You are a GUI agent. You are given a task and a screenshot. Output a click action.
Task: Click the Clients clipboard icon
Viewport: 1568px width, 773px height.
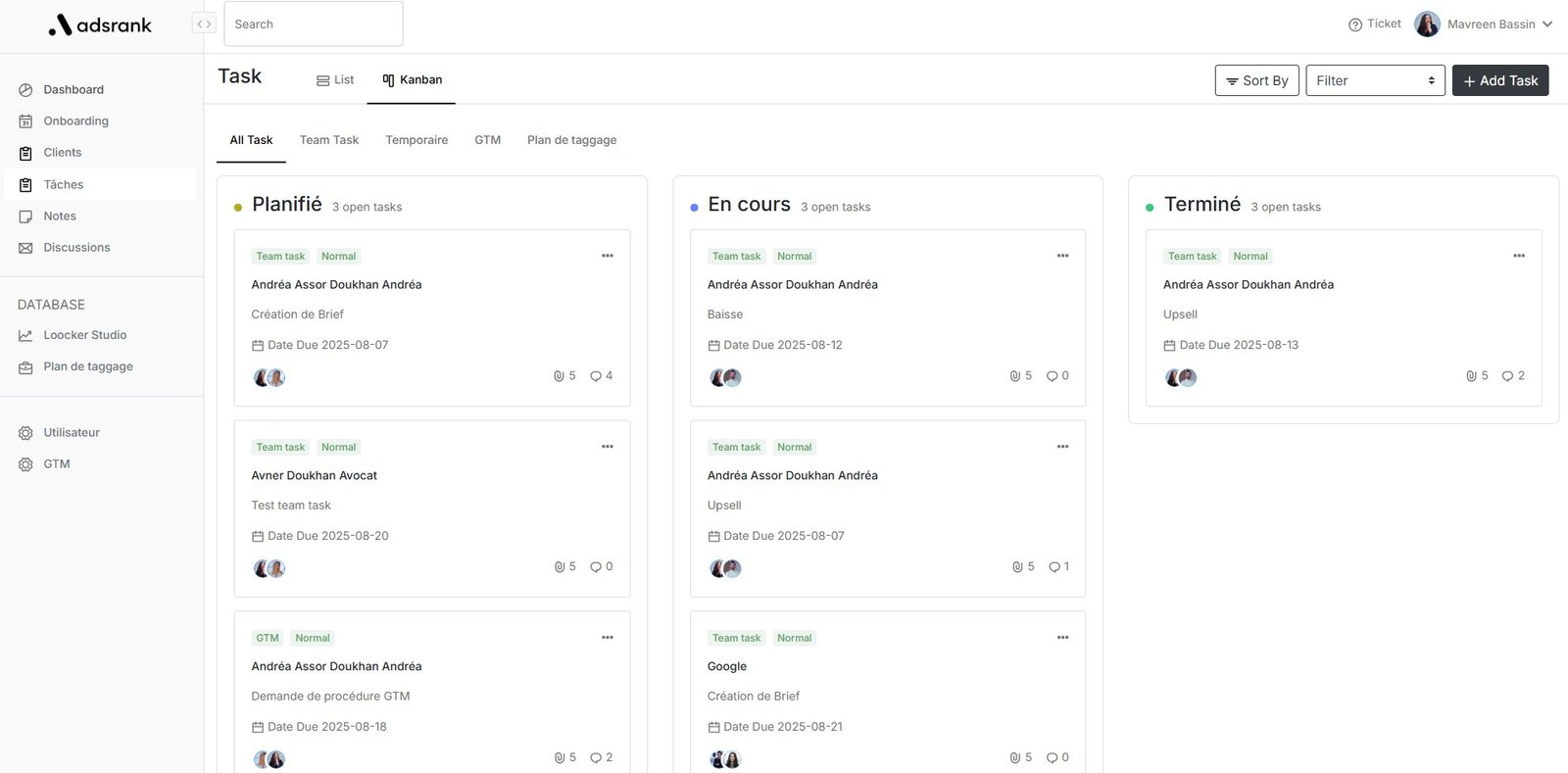point(25,154)
